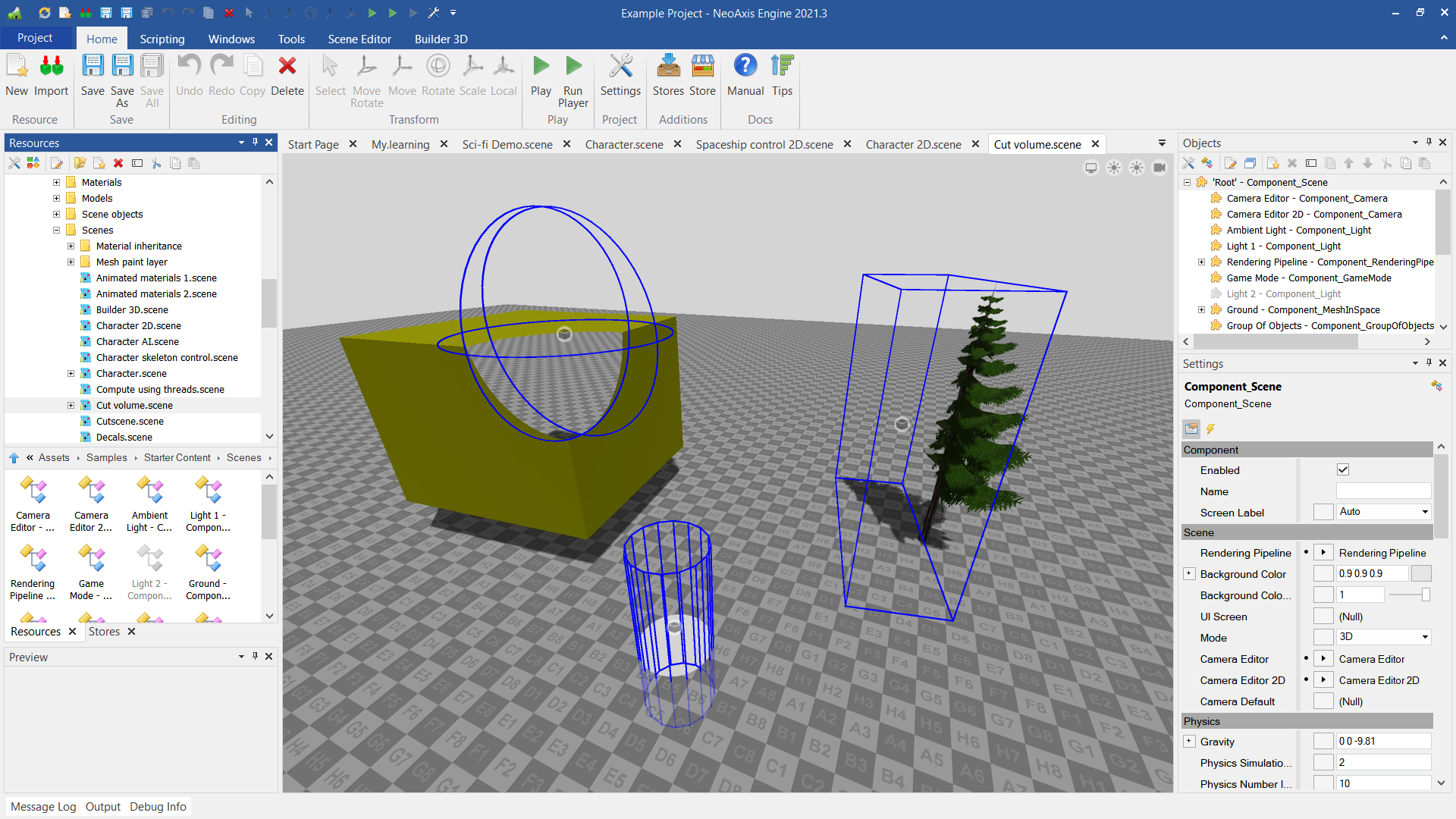1456x819 pixels.
Task: Click the Import resource icon
Action: coord(51,67)
